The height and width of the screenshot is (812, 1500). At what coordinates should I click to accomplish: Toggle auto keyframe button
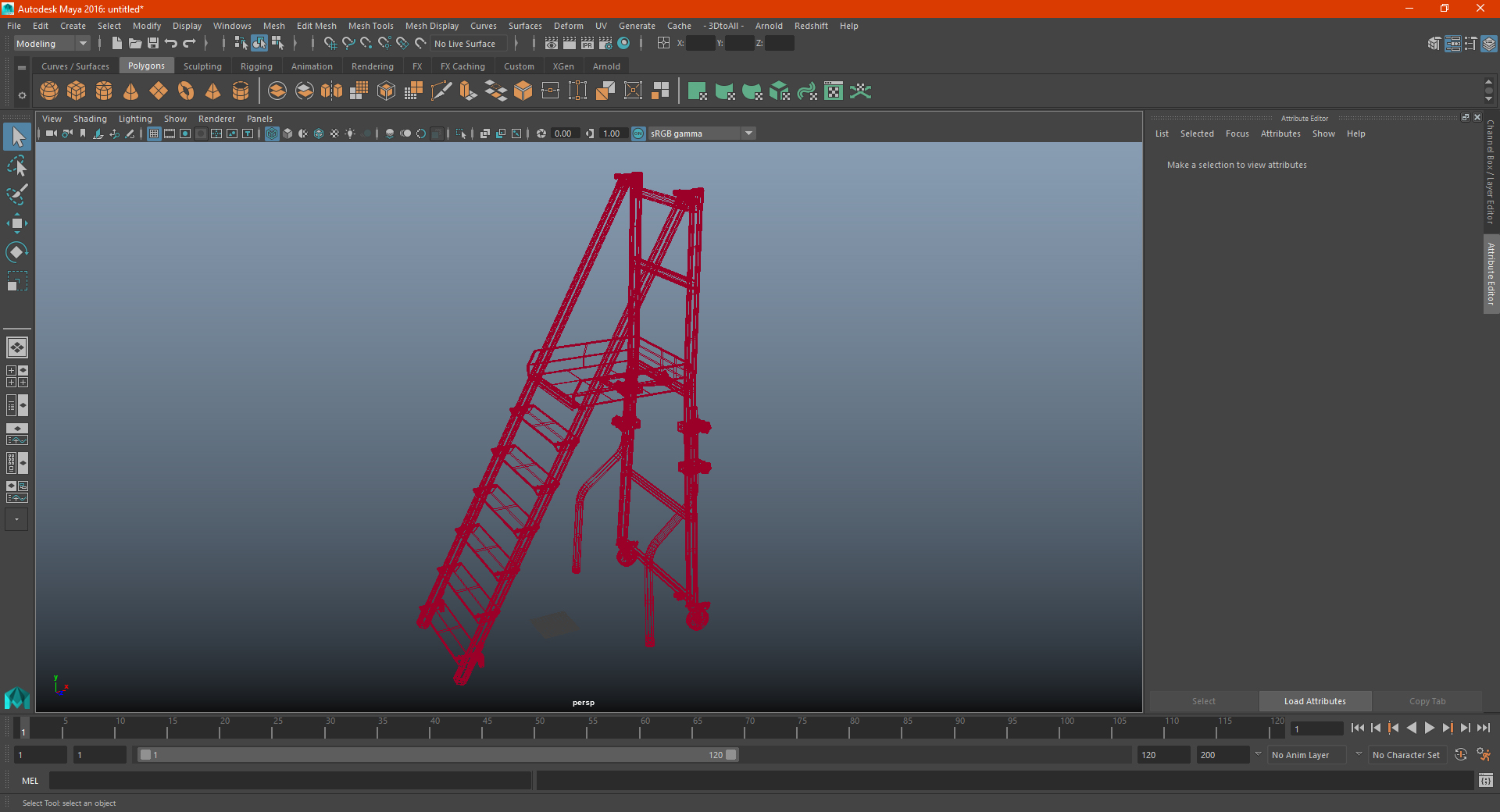(1461, 755)
